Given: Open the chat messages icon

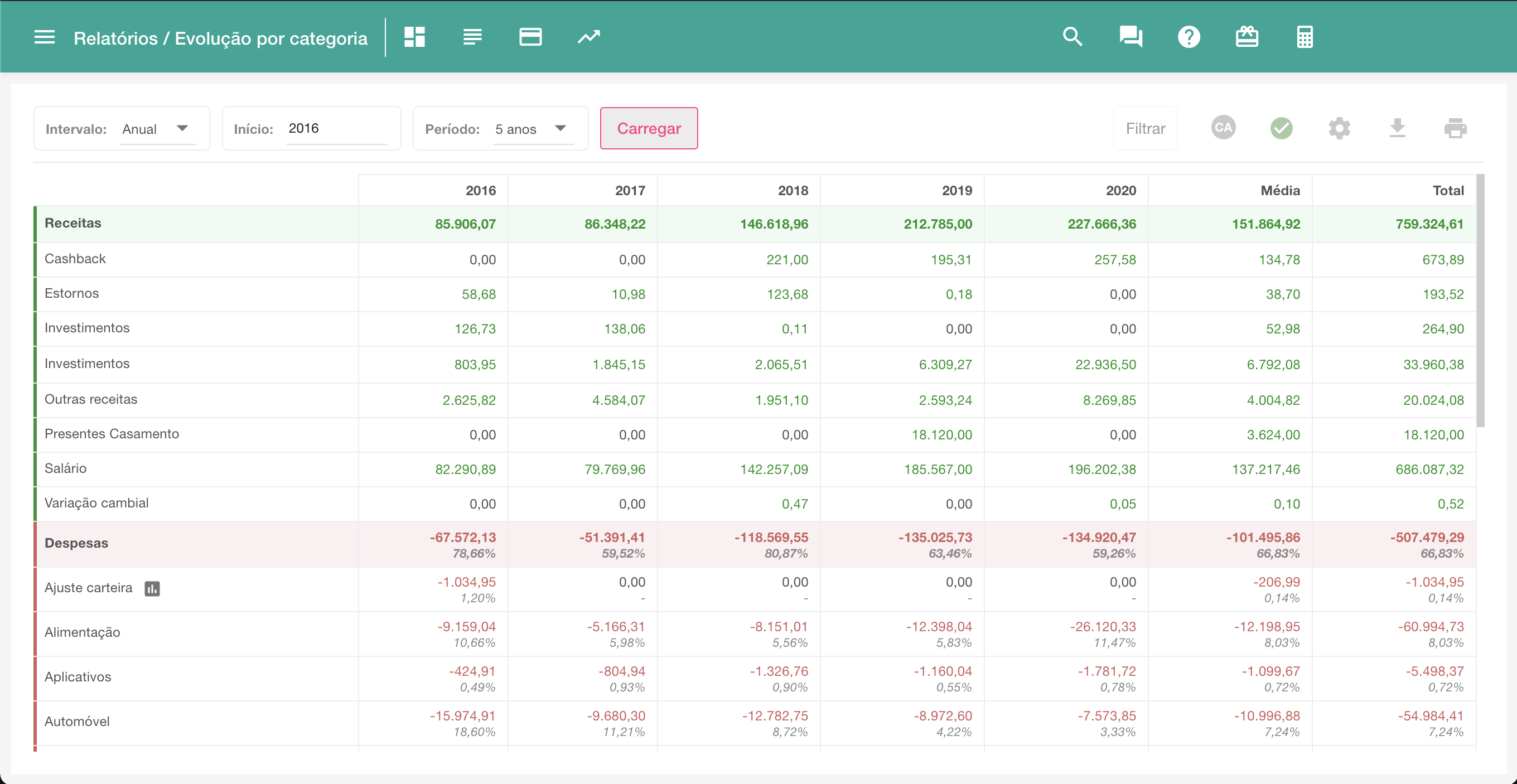Looking at the screenshot, I should pos(1130,37).
